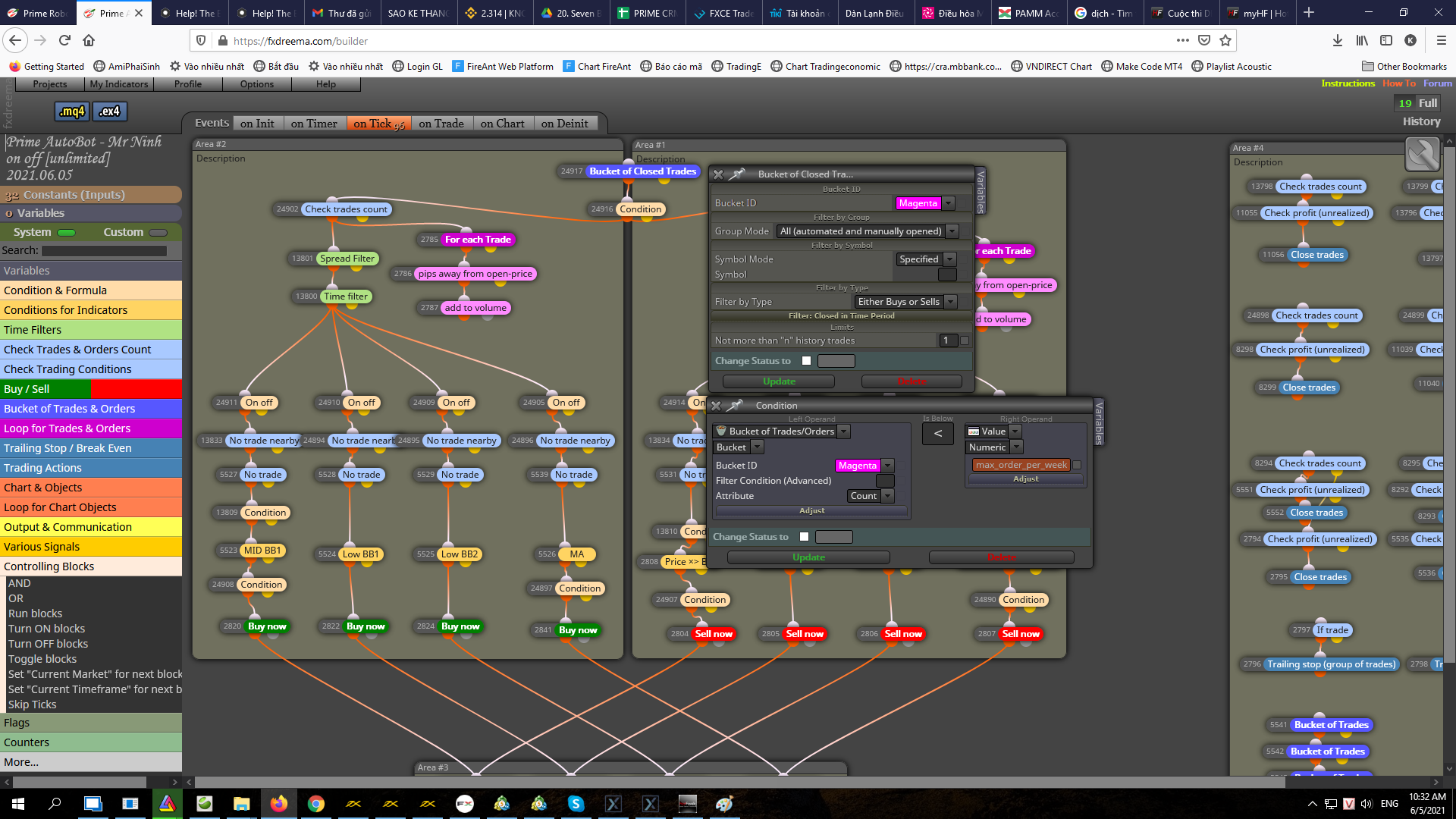Viewport: 1456px width, 819px height.
Task: Open Skype from the taskbar
Action: pos(576,804)
